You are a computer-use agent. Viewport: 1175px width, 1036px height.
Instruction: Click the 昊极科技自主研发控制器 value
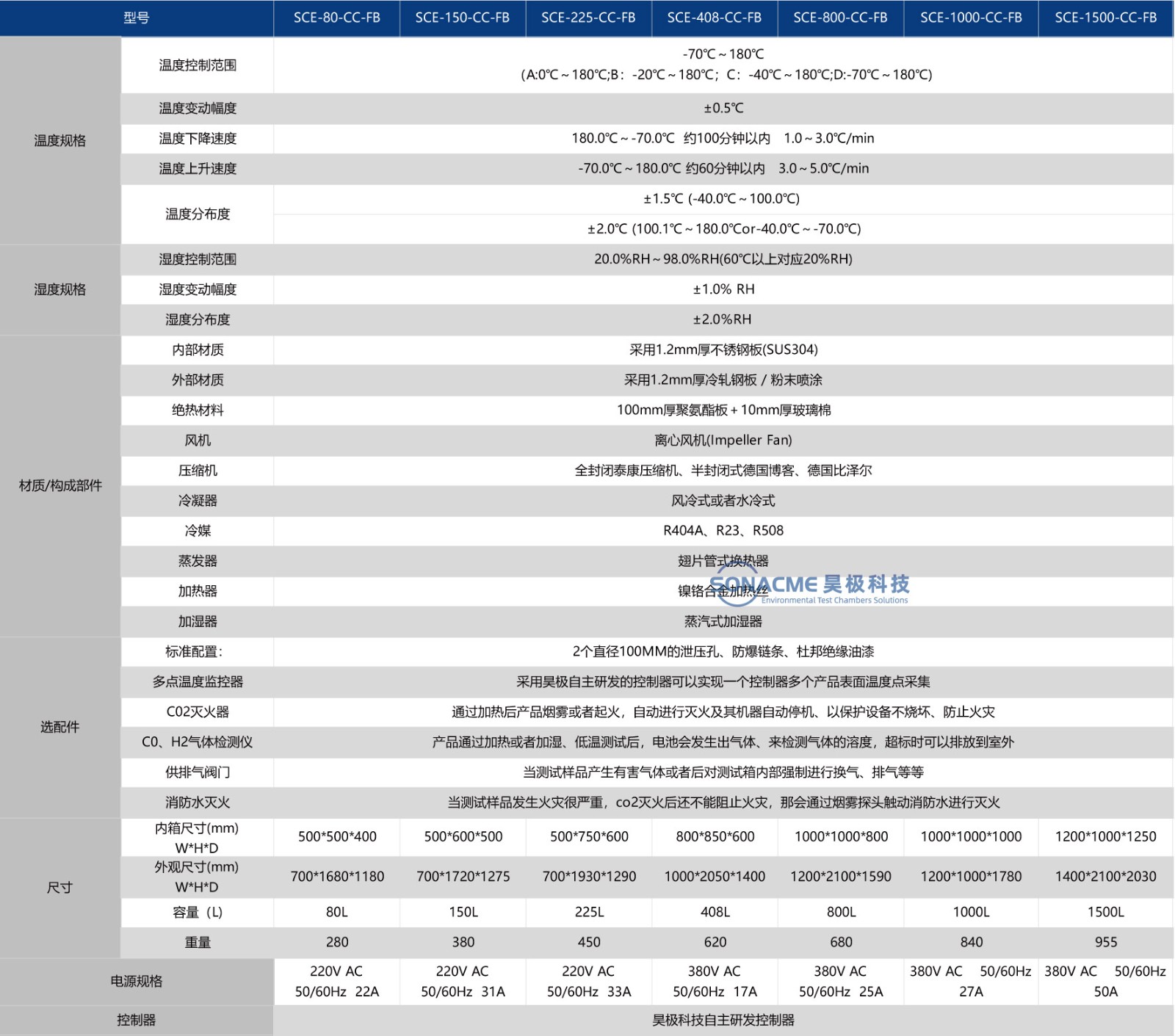(723, 1020)
